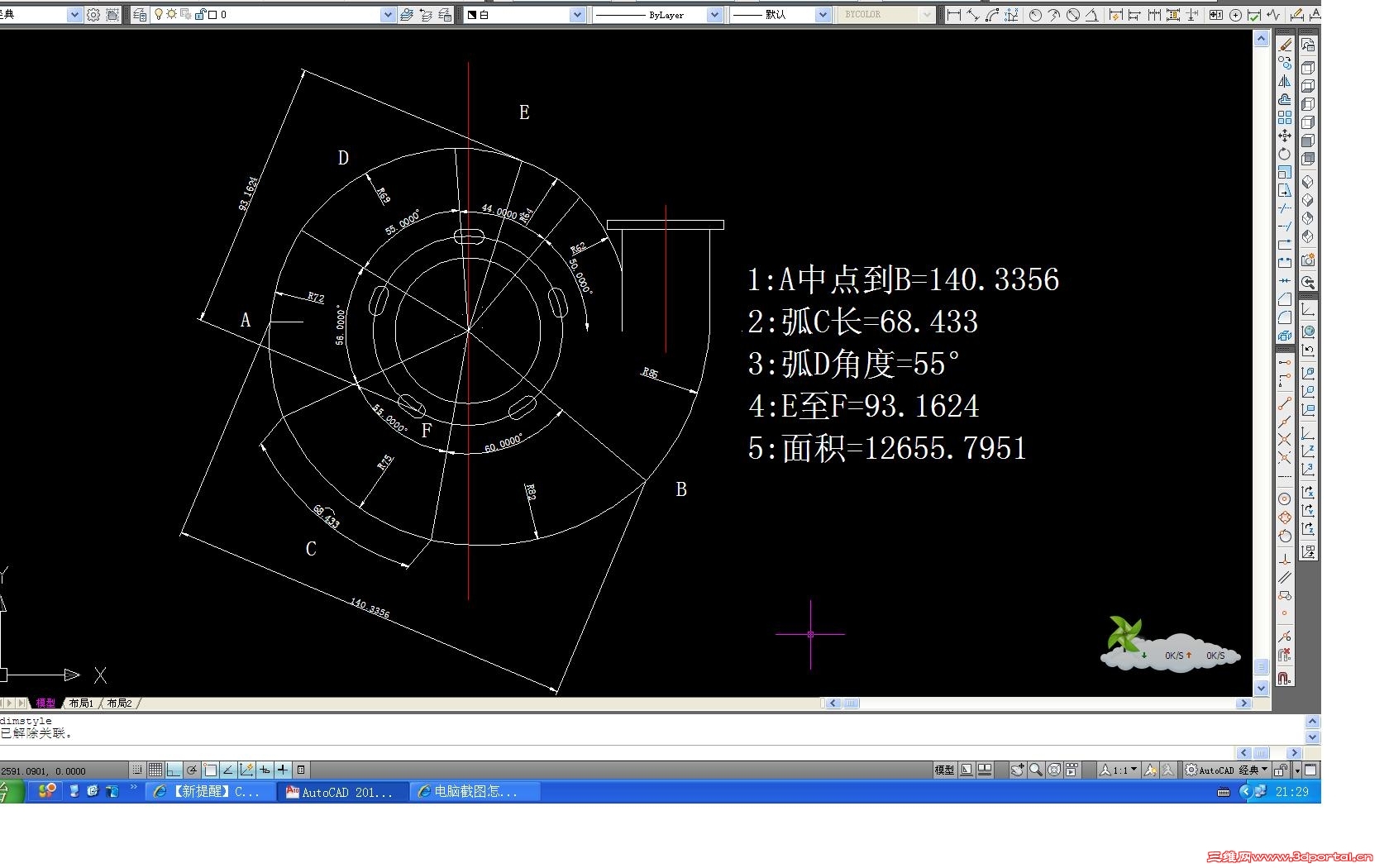1389x868 pixels.
Task: Select the Arc Length dimension tool
Action: (992, 15)
